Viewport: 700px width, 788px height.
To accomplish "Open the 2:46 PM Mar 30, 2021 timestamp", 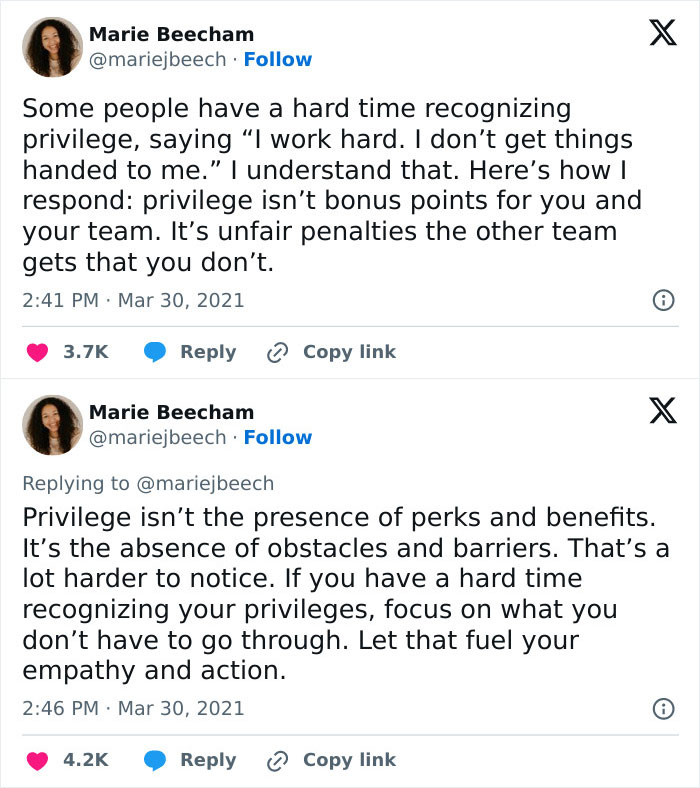I will pyautogui.click(x=133, y=708).
